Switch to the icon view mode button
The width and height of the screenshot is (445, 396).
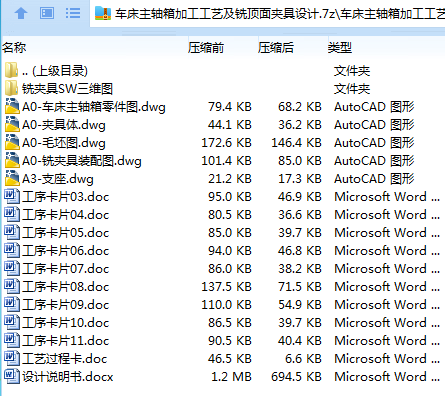coord(47,13)
